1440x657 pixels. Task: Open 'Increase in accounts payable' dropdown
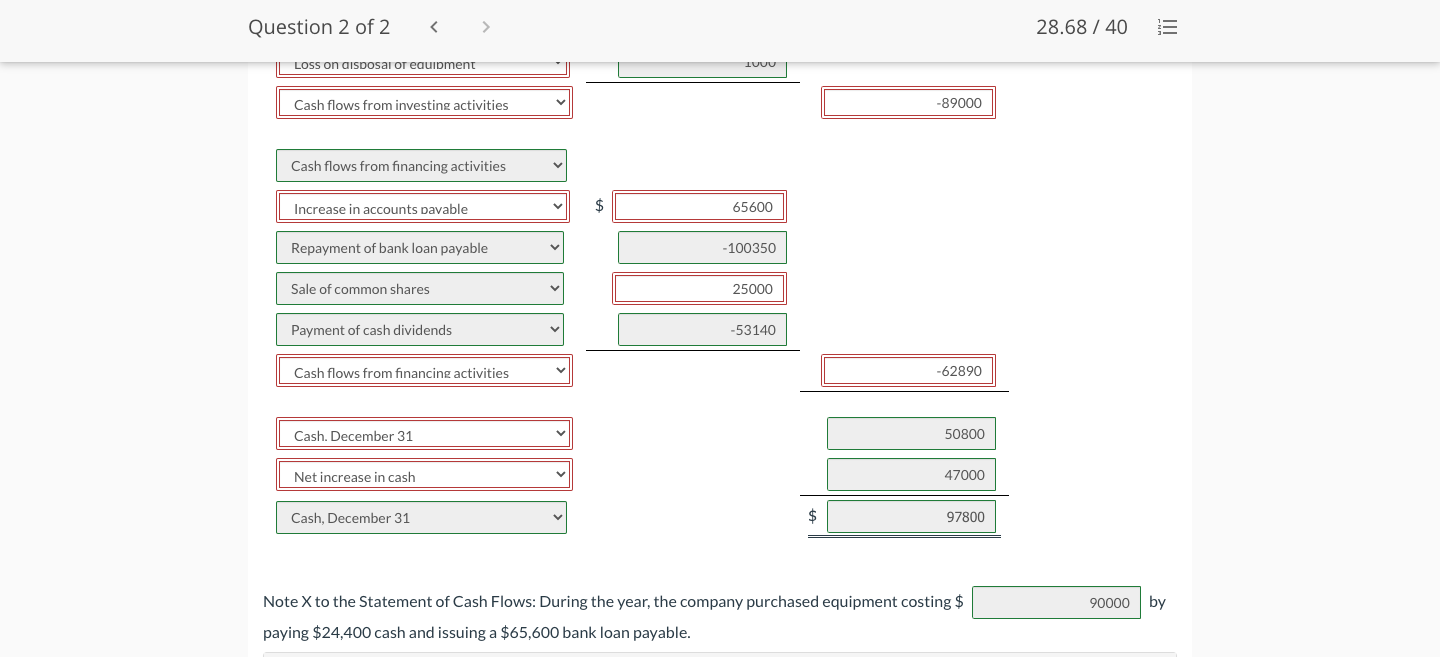coord(423,207)
